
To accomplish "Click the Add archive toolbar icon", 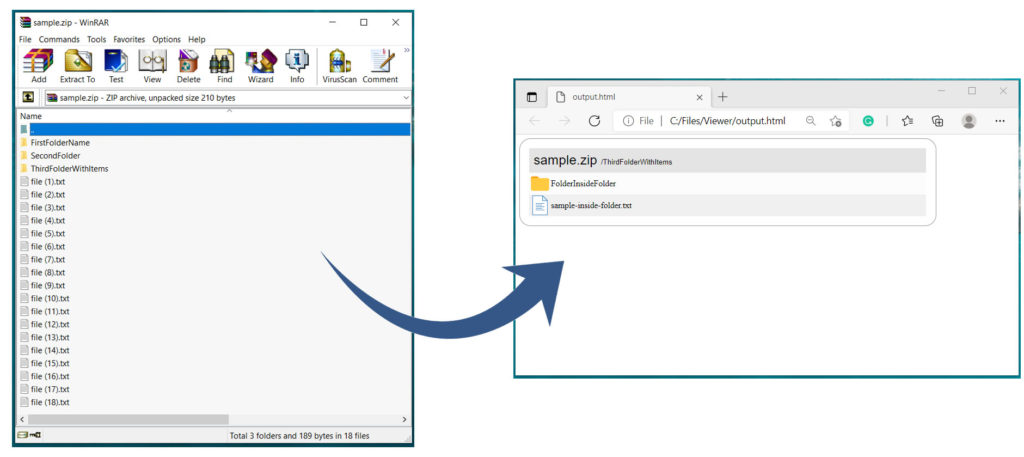I will click(x=39, y=65).
